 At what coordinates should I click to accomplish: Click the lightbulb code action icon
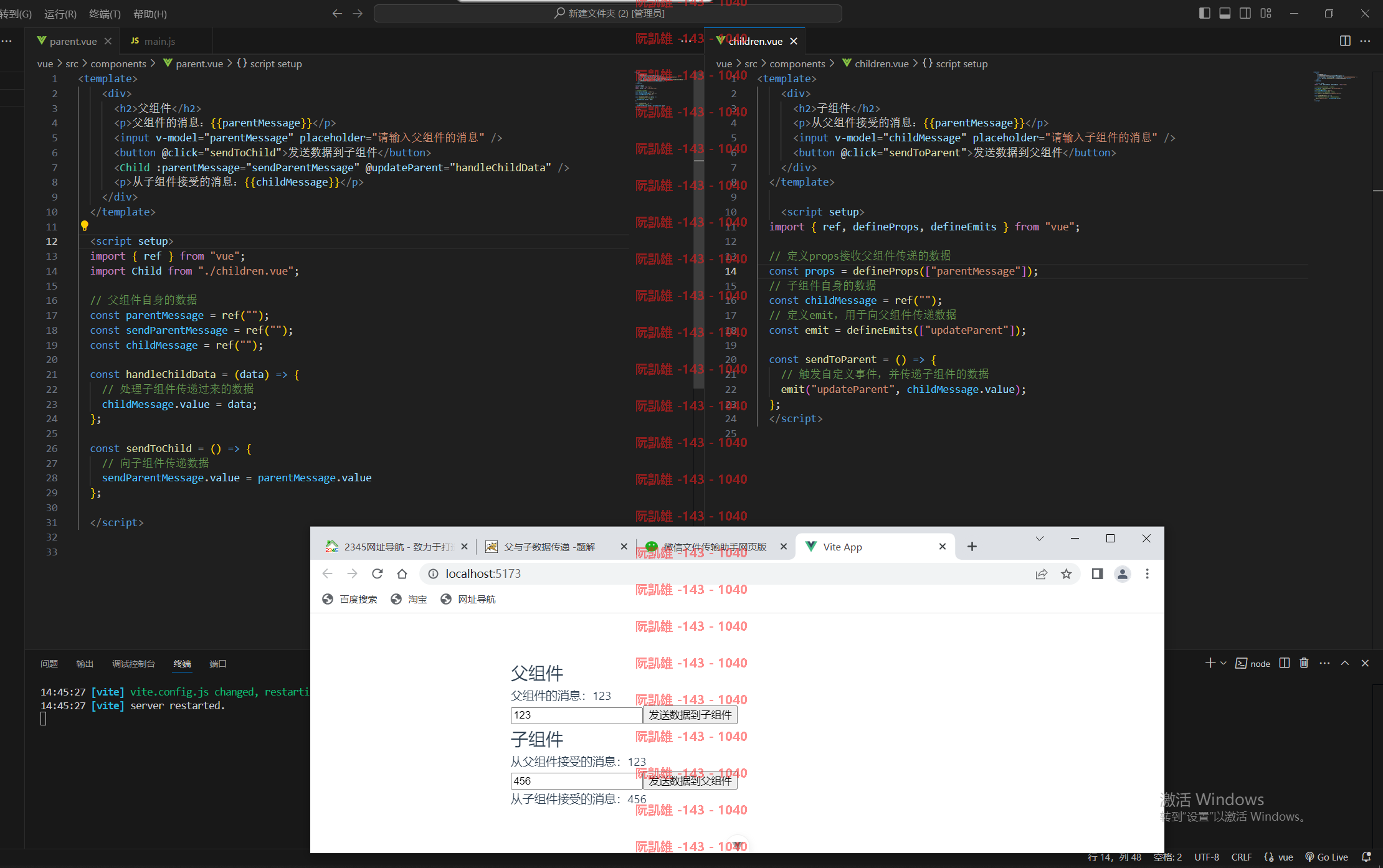pos(85,226)
